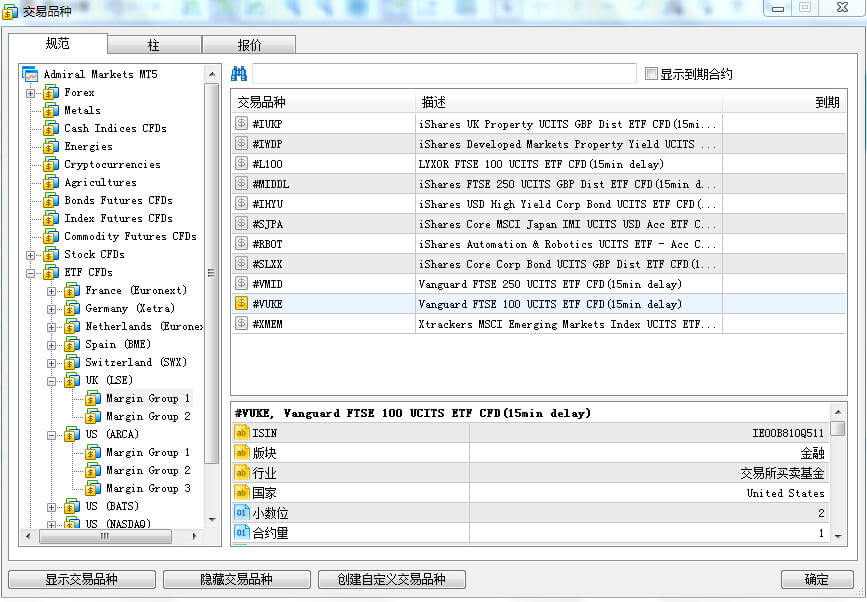This screenshot has width=867, height=602.
Task: Click the symbol icon for #SLXX
Action: click(241, 263)
